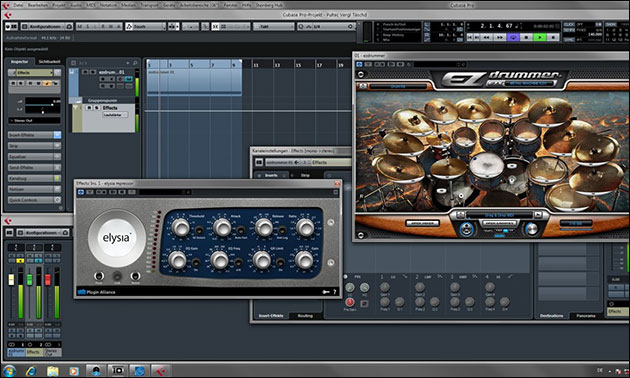
Task: Toggle the Anti Log switch on the mpressor
Action: [x=282, y=231]
